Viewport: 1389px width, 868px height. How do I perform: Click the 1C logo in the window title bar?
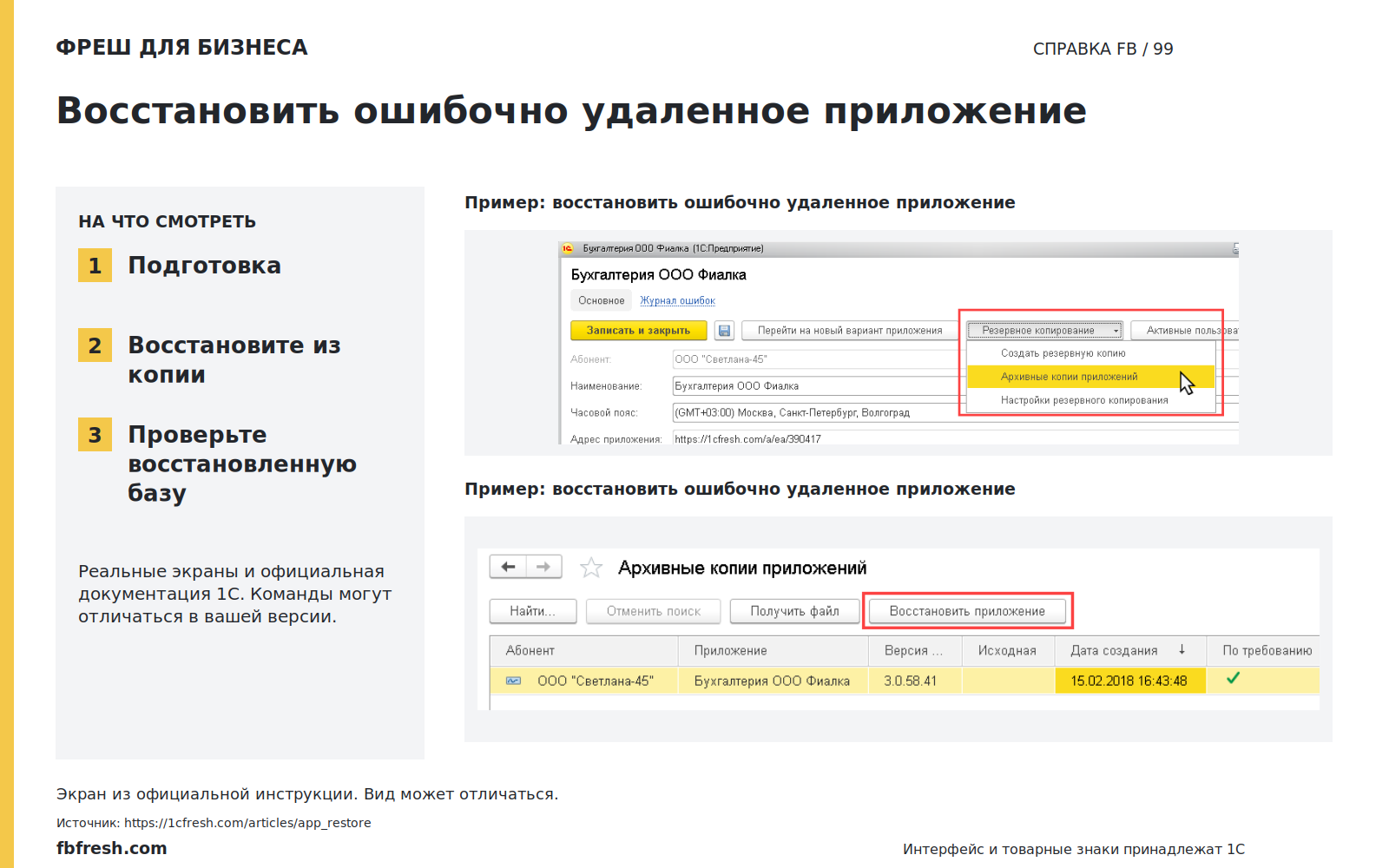tap(568, 248)
